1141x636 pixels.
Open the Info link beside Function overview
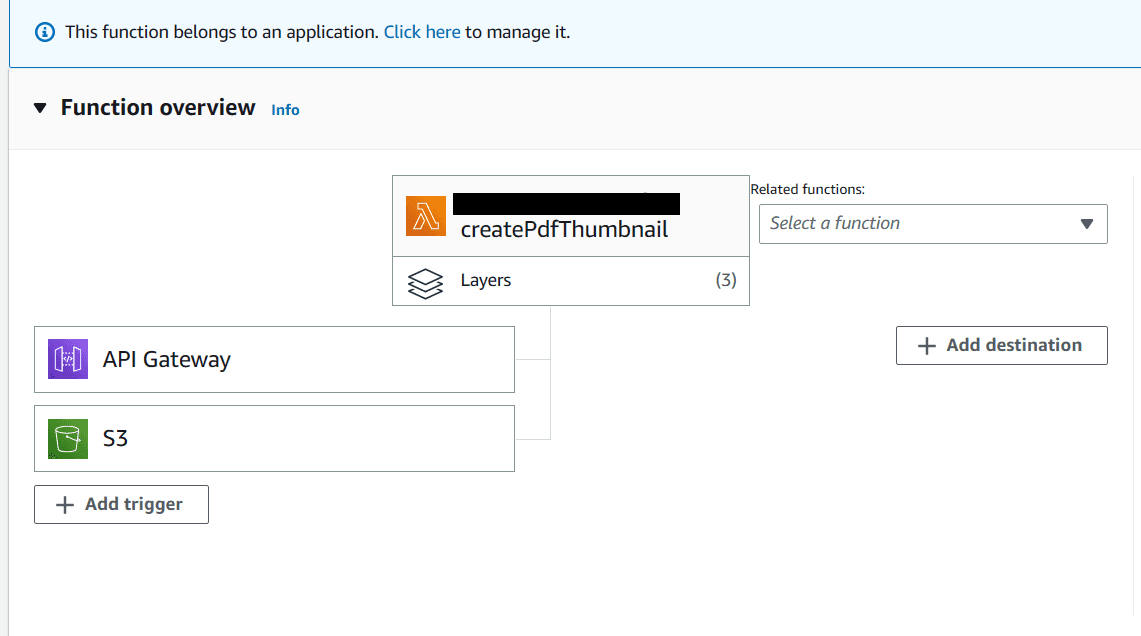point(285,110)
